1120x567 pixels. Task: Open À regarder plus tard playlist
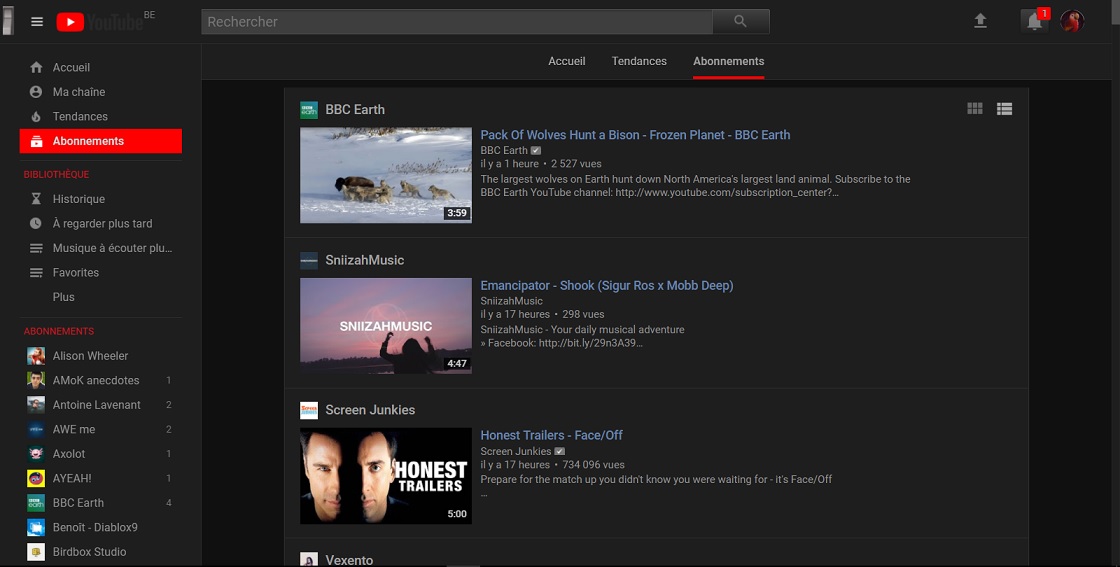coord(102,224)
